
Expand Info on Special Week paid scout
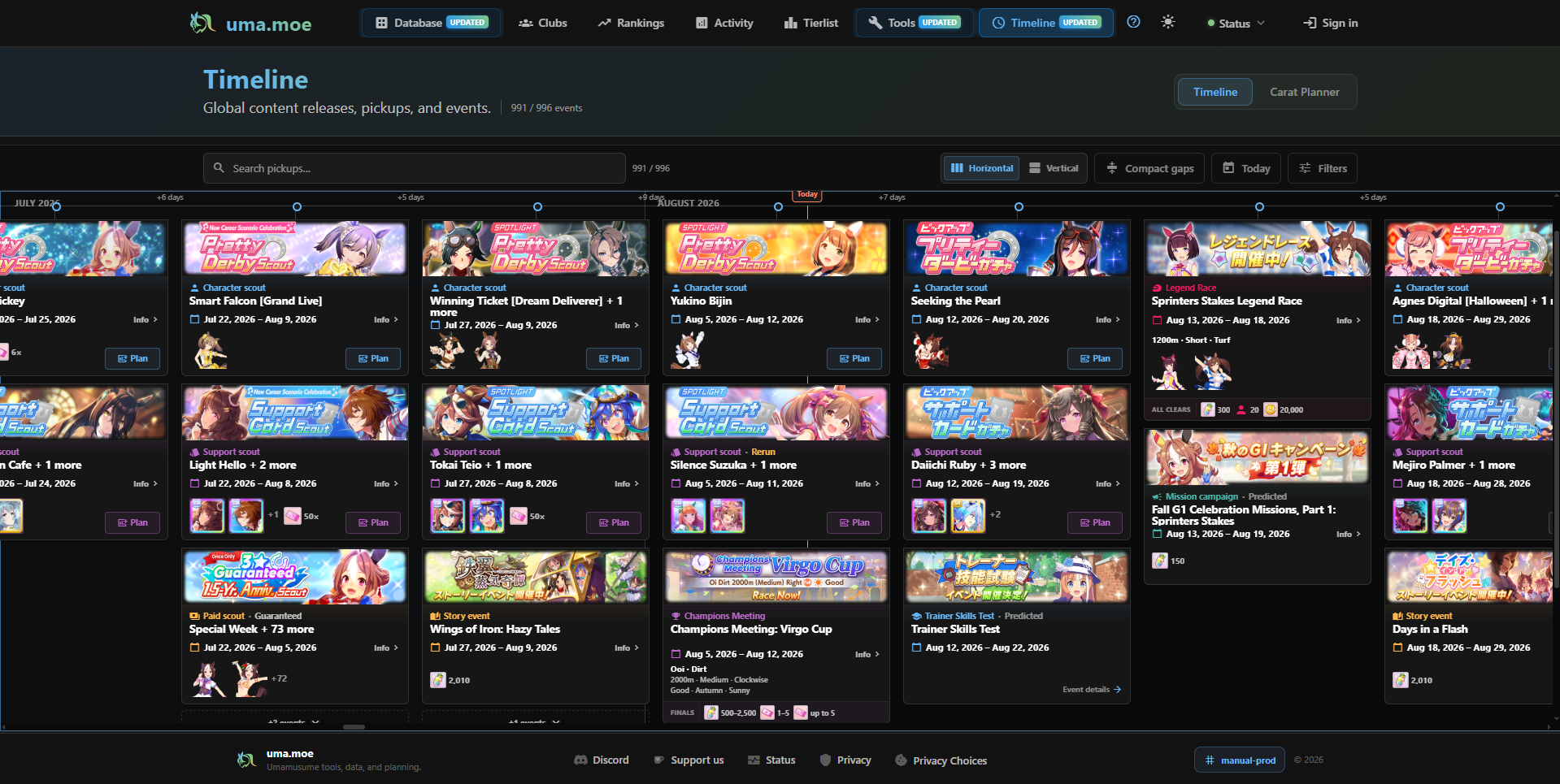386,648
